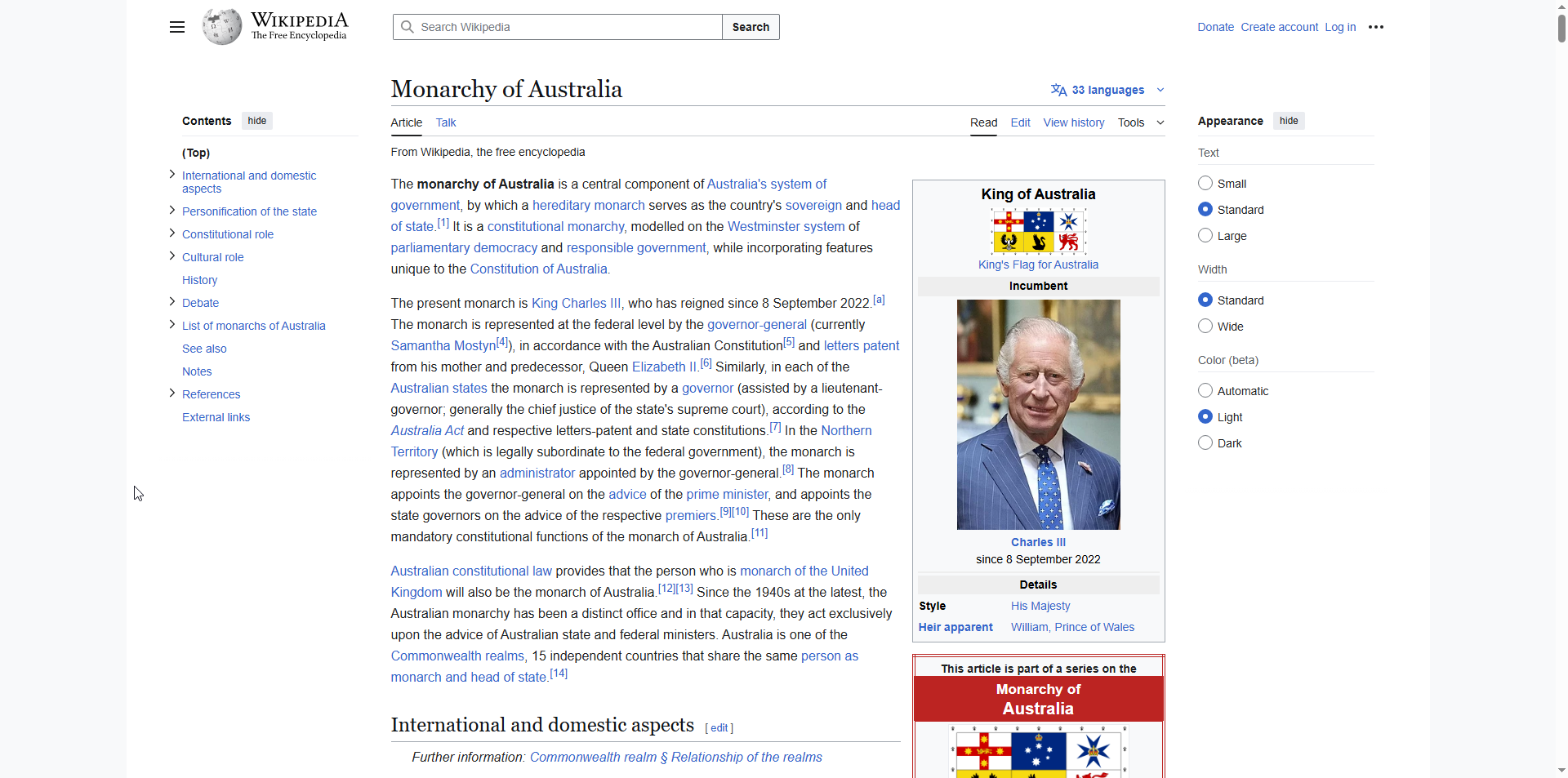The height and width of the screenshot is (778, 1568).
Task: Open the King's Flag for Australia image
Action: coord(1039,231)
